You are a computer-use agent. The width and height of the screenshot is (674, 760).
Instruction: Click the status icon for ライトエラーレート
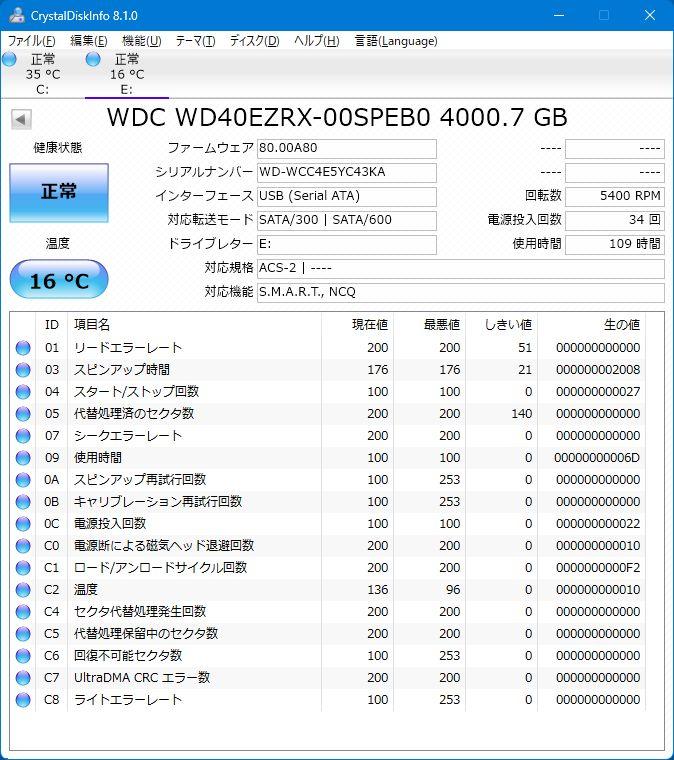(x=23, y=700)
